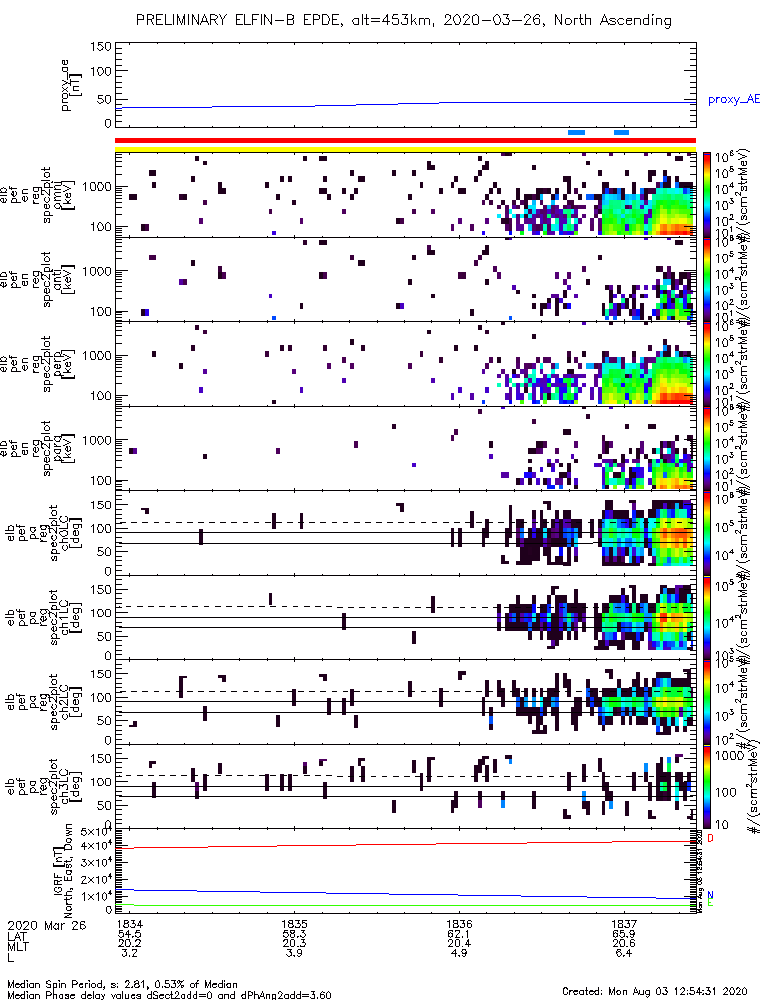Click the proxy_ae [nT] axis label
Screen dimensions: 775x1000
pyautogui.click(x=70, y=85)
